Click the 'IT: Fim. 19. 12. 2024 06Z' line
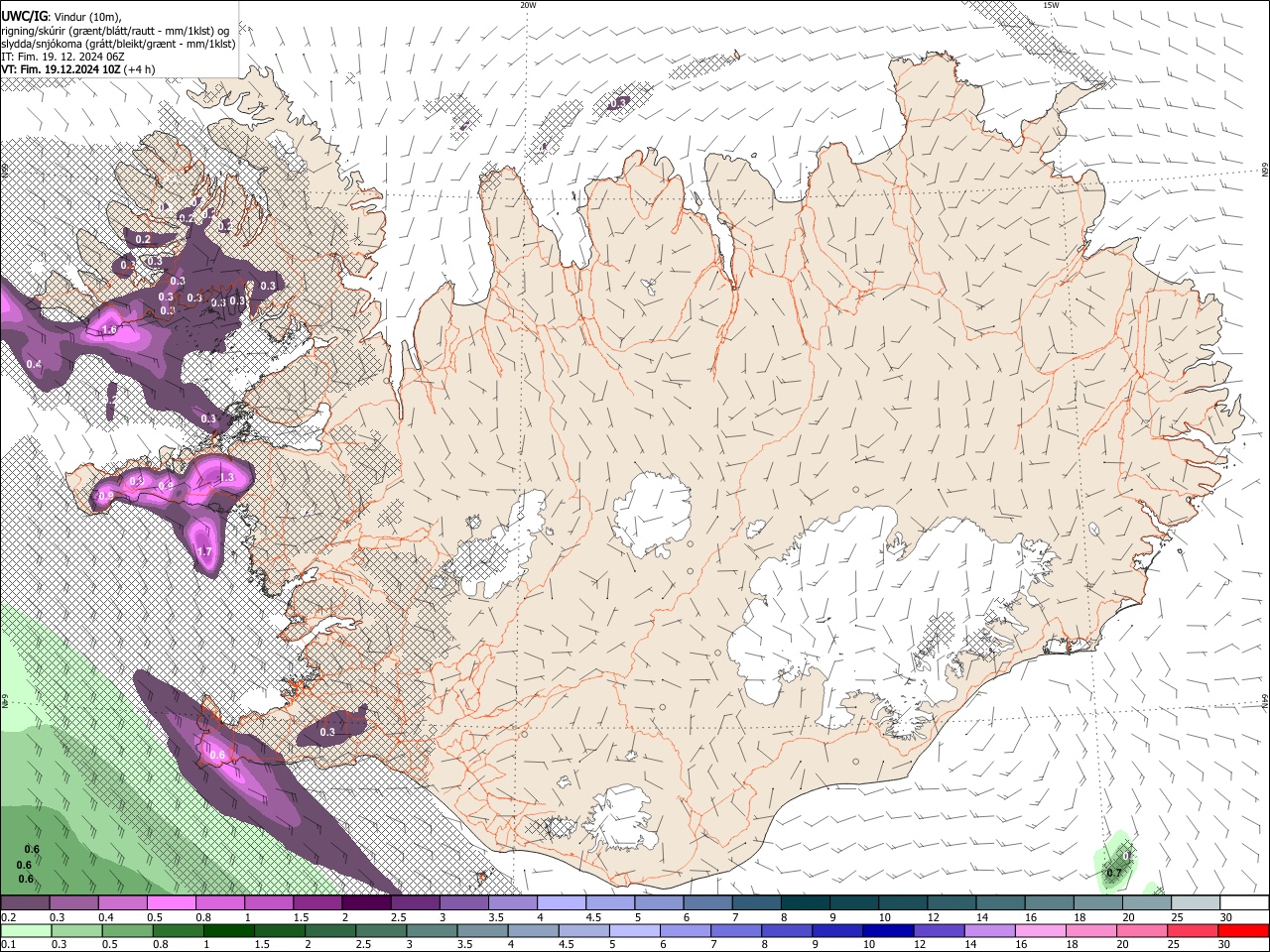 pyautogui.click(x=63, y=57)
